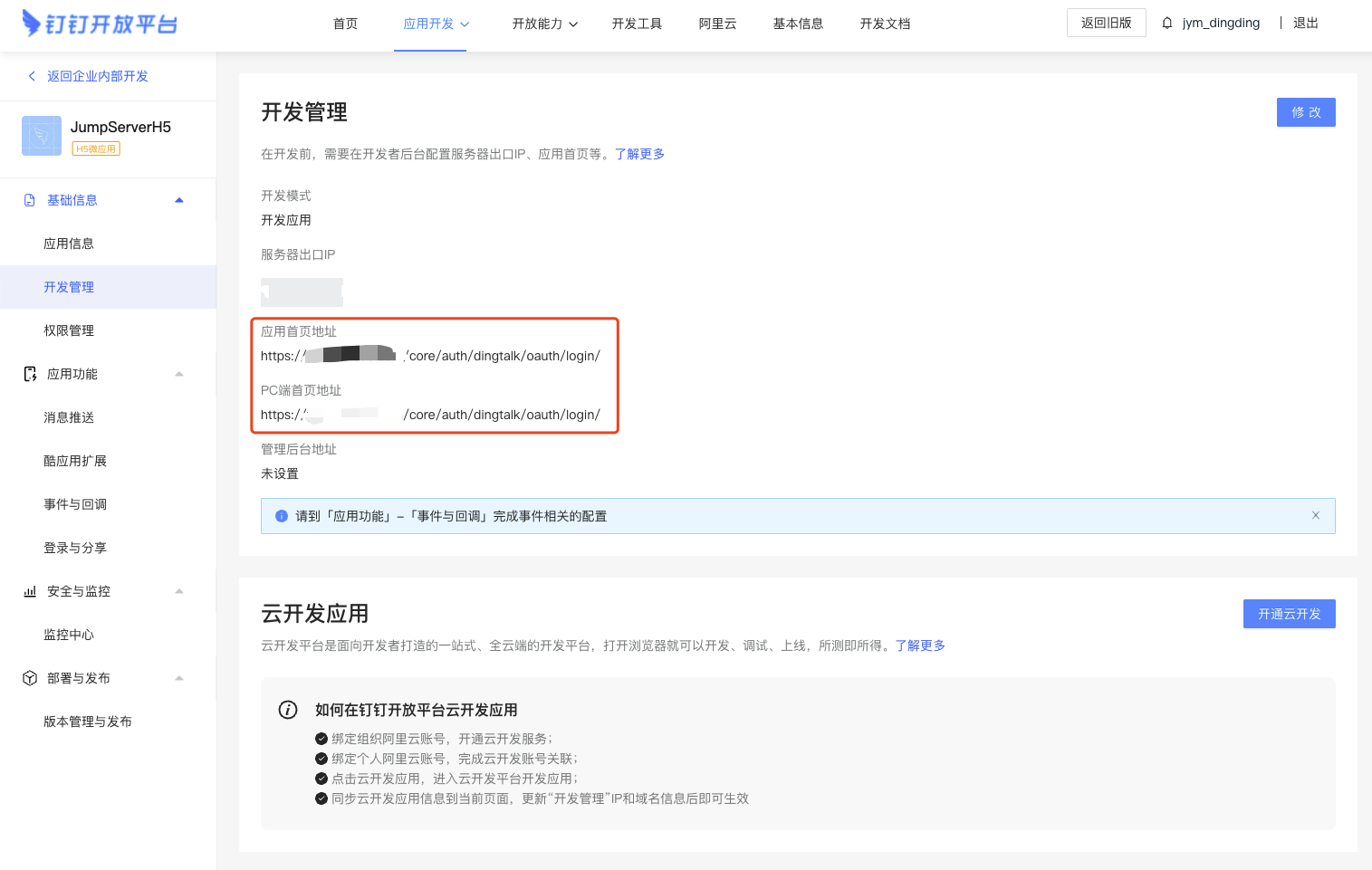Open the notification bell
Screen dimensions: 1372x870
click(1166, 22)
